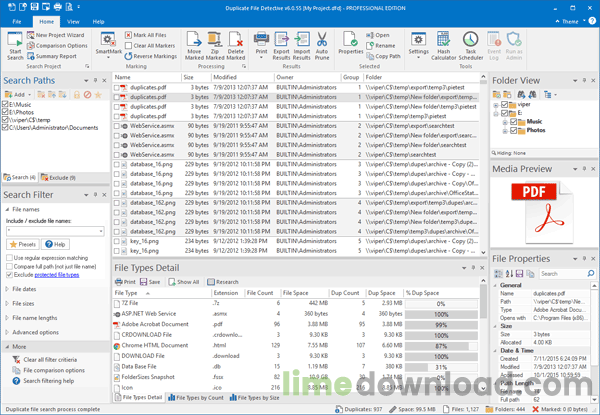This screenshot has width=600, height=415.
Task: Open Include/exclude file names dropdown
Action: (101, 231)
